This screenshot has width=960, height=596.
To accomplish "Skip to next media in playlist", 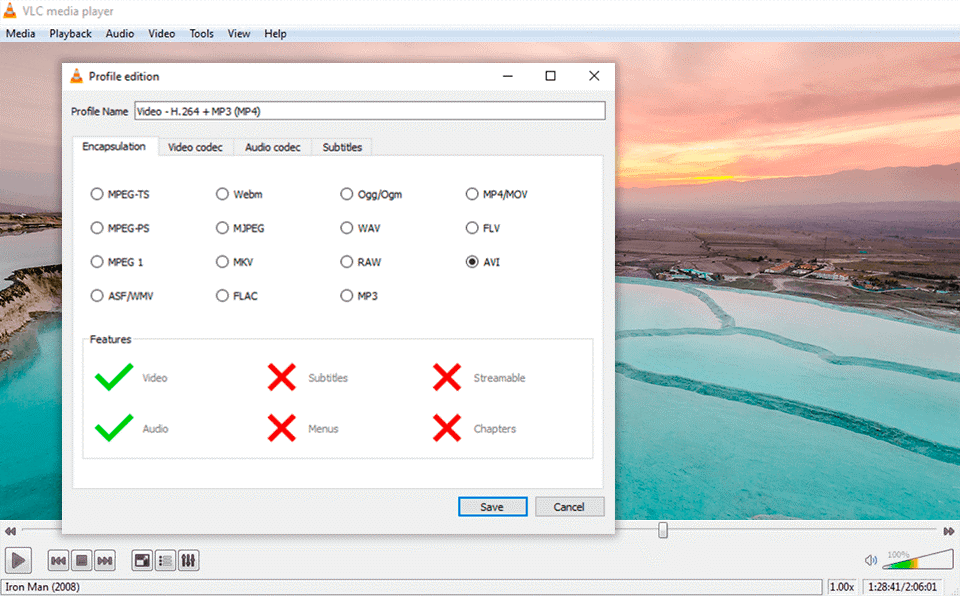I will click(105, 560).
